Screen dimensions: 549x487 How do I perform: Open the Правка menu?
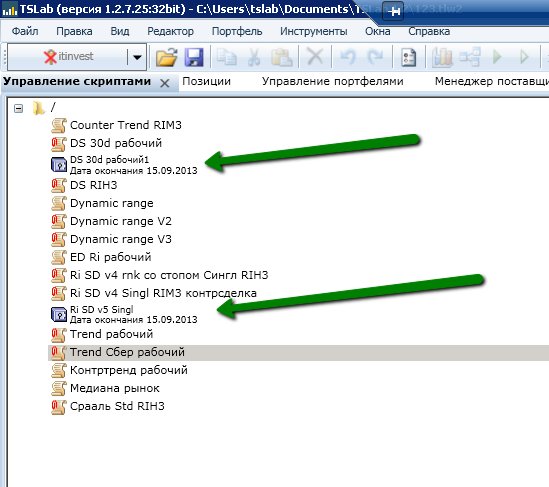pyautogui.click(x=74, y=31)
